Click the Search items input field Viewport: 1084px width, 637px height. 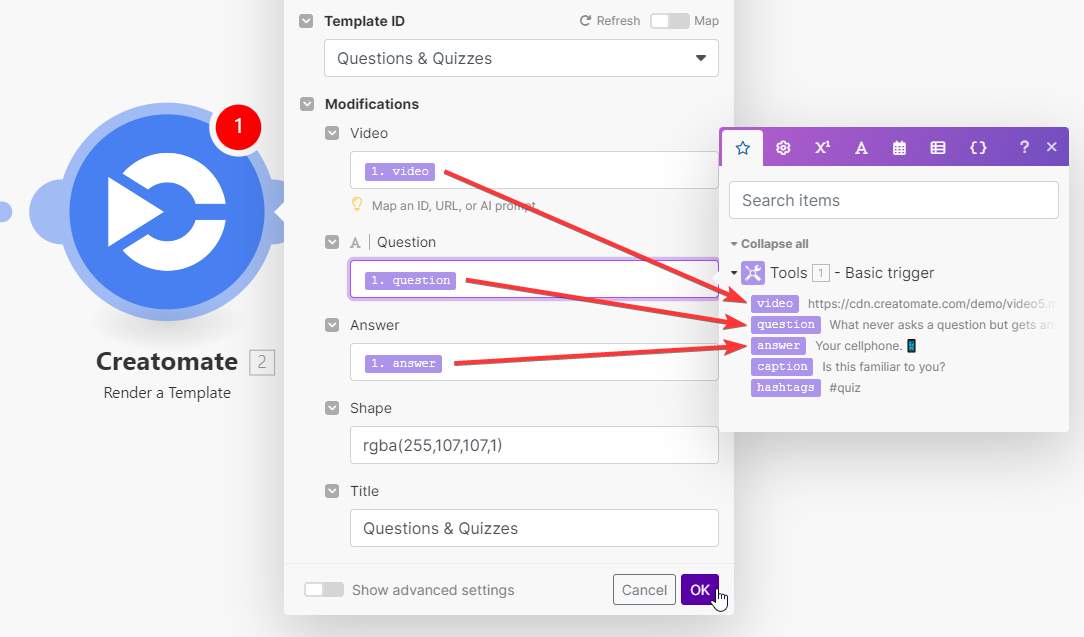(893, 200)
